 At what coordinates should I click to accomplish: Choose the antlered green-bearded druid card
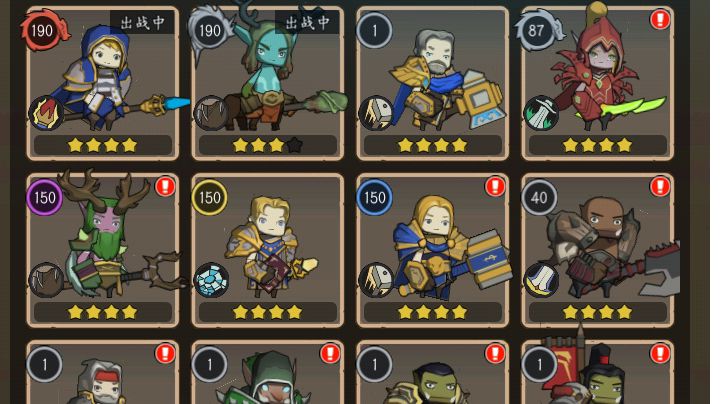[103, 251]
